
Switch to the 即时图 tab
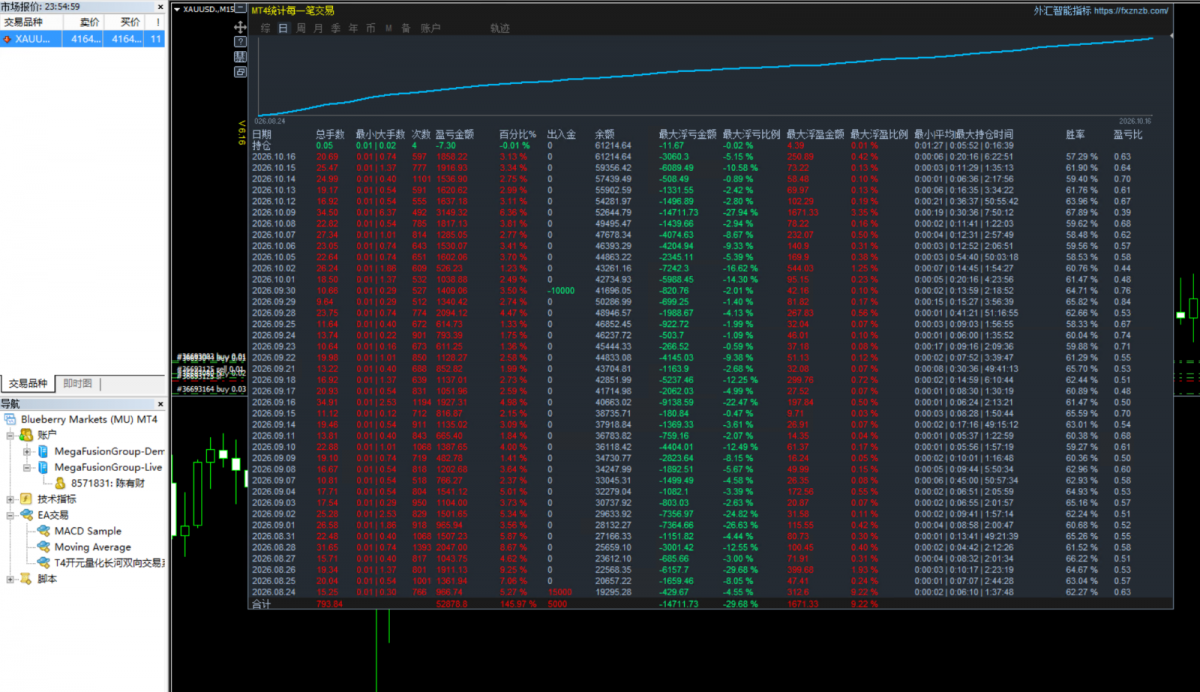click(78, 384)
